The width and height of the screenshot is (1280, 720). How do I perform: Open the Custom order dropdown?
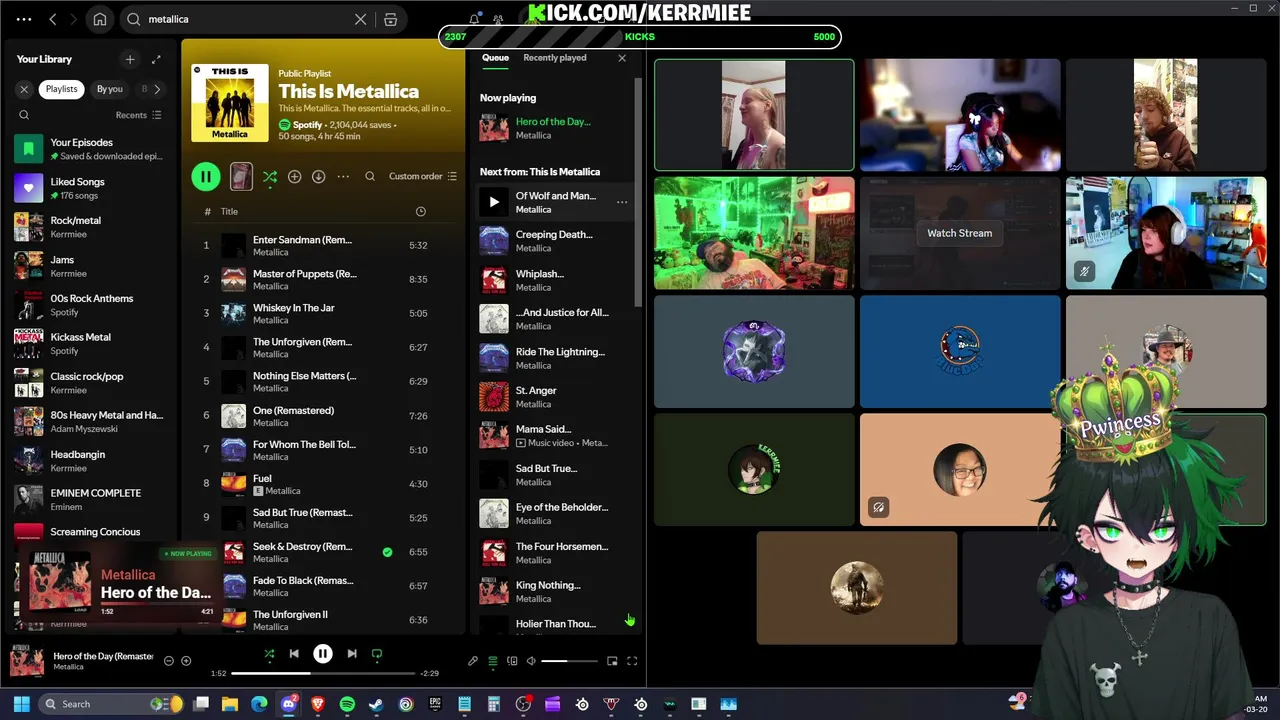click(423, 177)
